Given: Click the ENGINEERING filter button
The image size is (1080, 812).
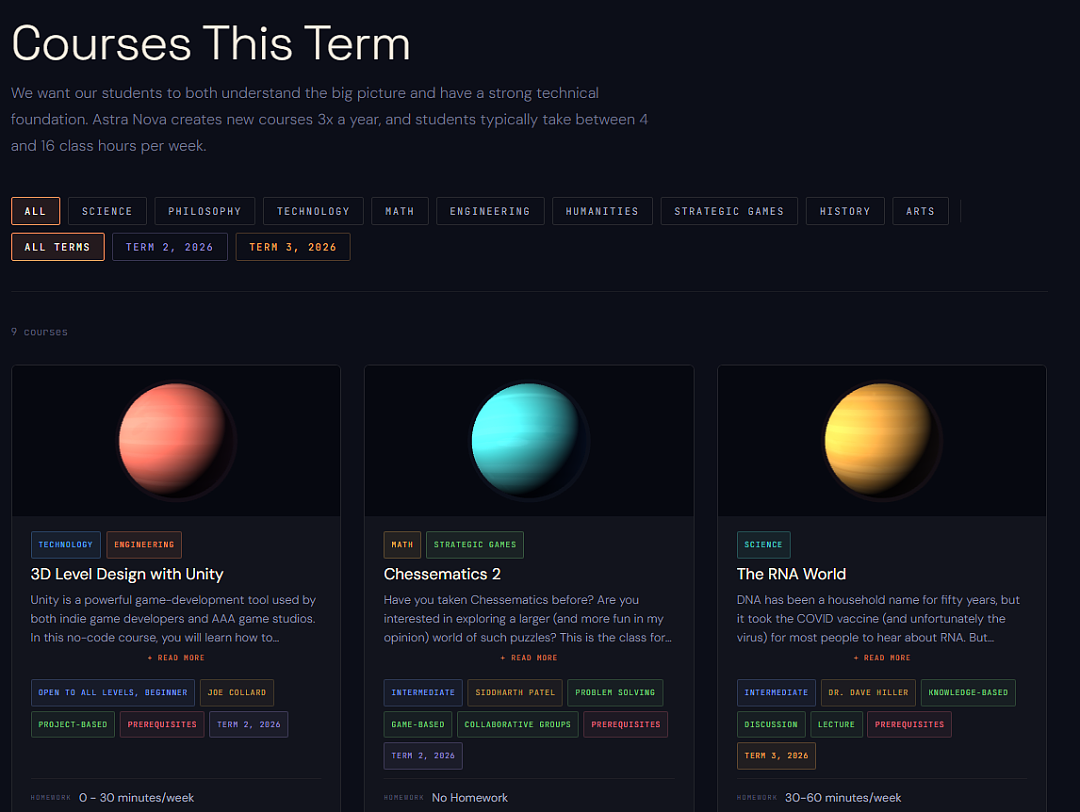Looking at the screenshot, I should click(490, 211).
